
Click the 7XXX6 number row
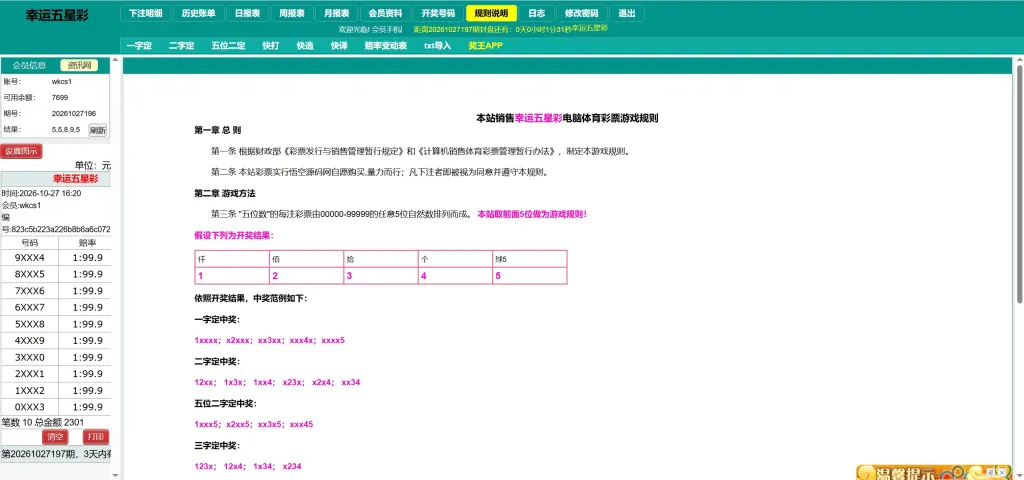click(56, 291)
